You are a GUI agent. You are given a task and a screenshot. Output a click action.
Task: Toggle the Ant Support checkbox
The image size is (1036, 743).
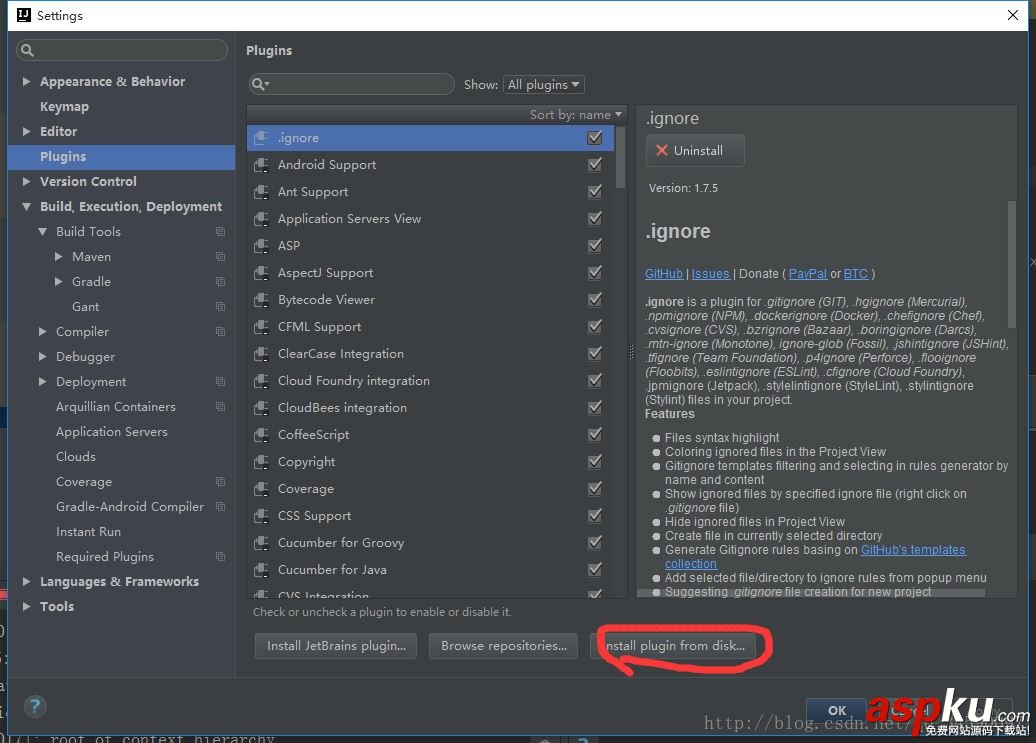(x=595, y=192)
